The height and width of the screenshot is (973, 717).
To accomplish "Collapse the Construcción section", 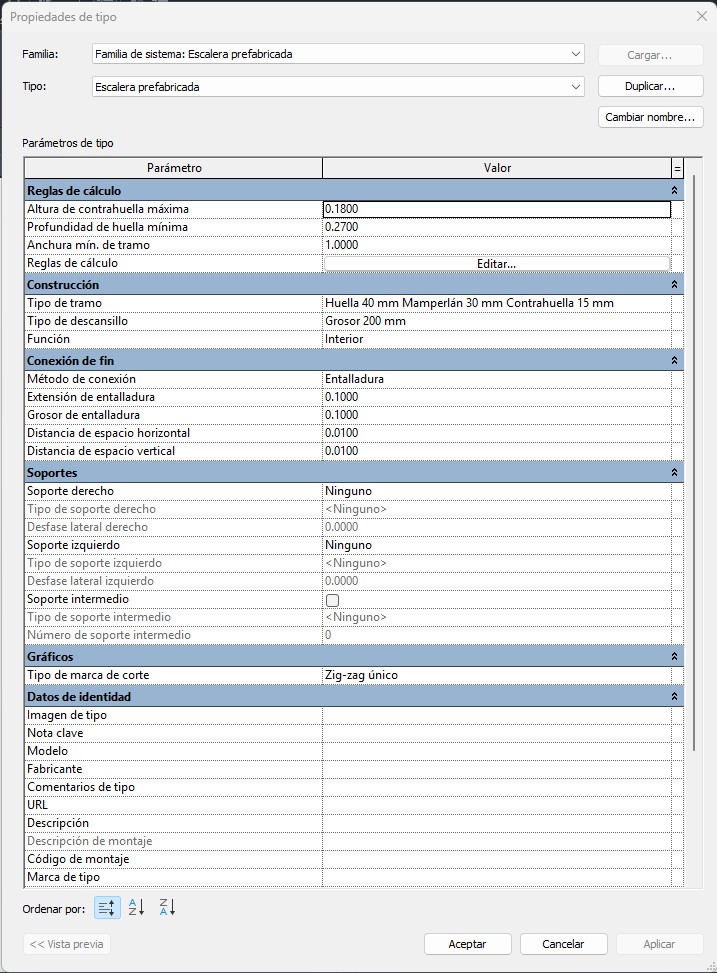I will [x=675, y=285].
